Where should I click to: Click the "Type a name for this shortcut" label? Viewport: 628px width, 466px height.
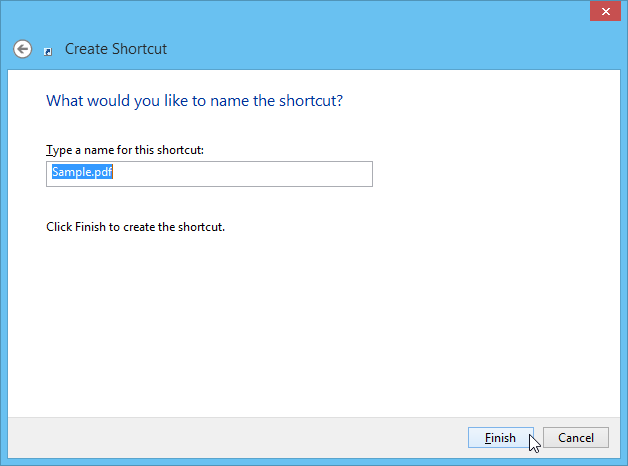tap(125, 150)
